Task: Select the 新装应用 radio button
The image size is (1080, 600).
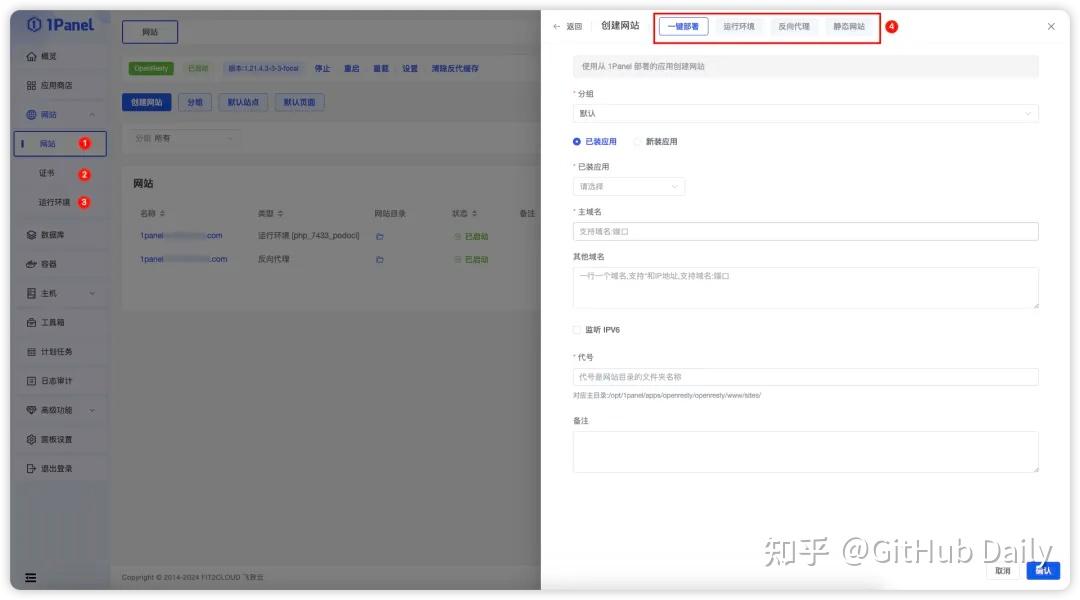Action: click(x=639, y=140)
